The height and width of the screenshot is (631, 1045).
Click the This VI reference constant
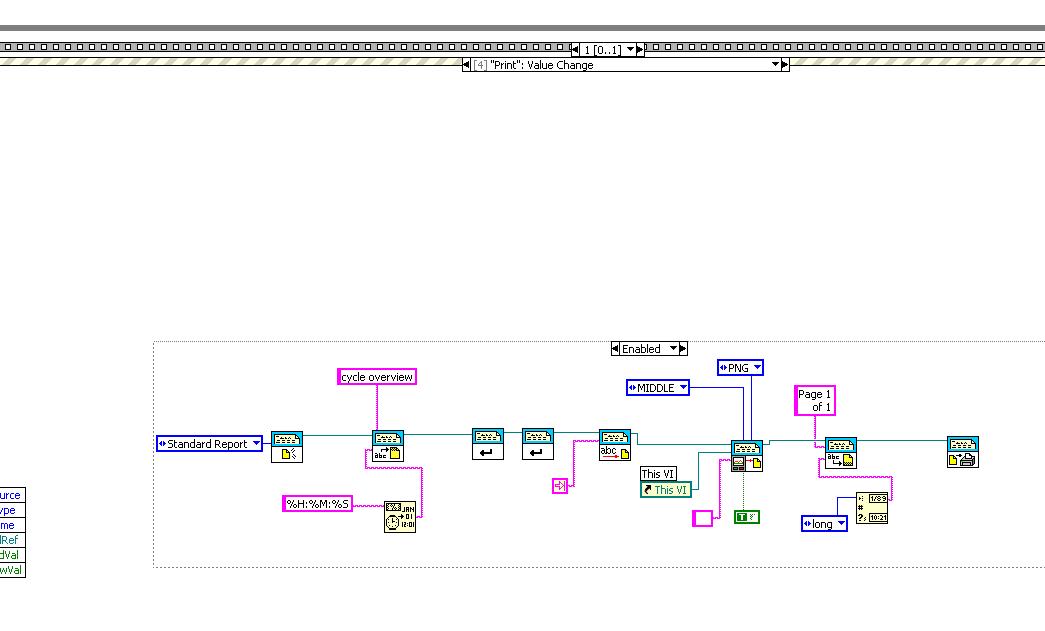point(666,490)
